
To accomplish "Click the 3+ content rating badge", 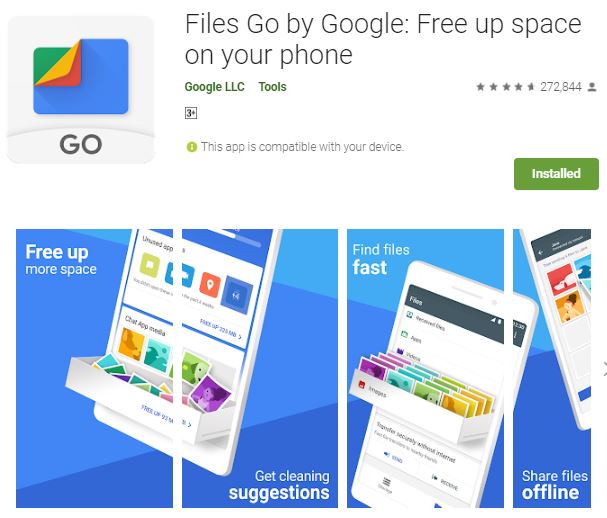I will [x=191, y=113].
